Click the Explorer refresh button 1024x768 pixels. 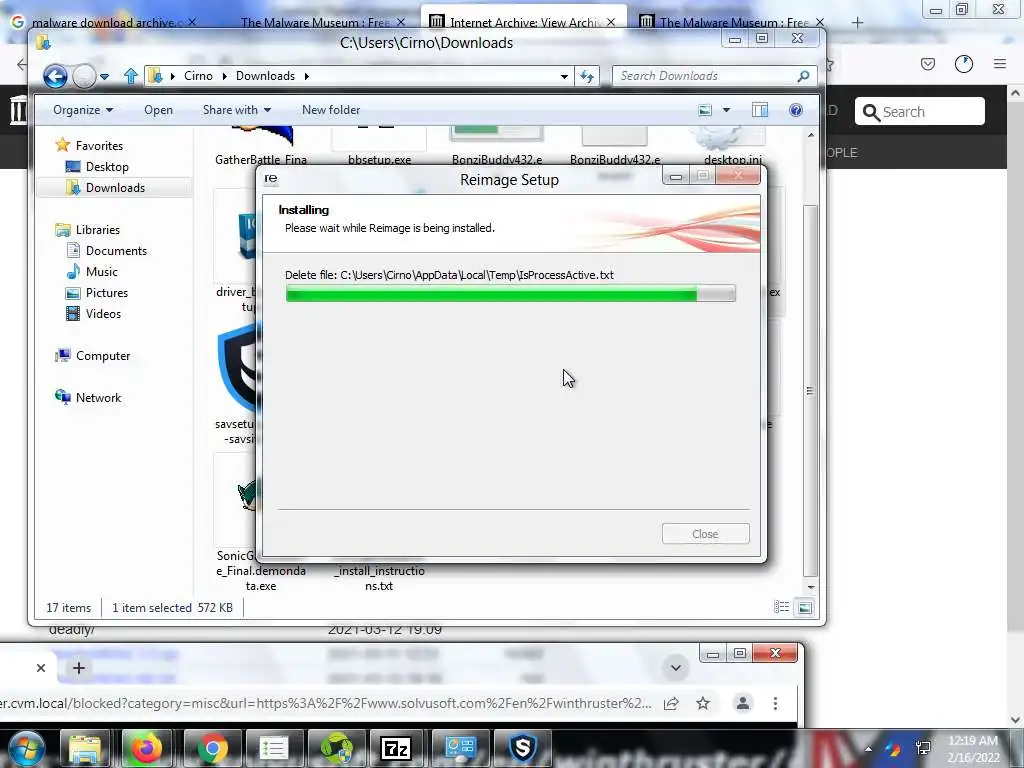point(587,76)
